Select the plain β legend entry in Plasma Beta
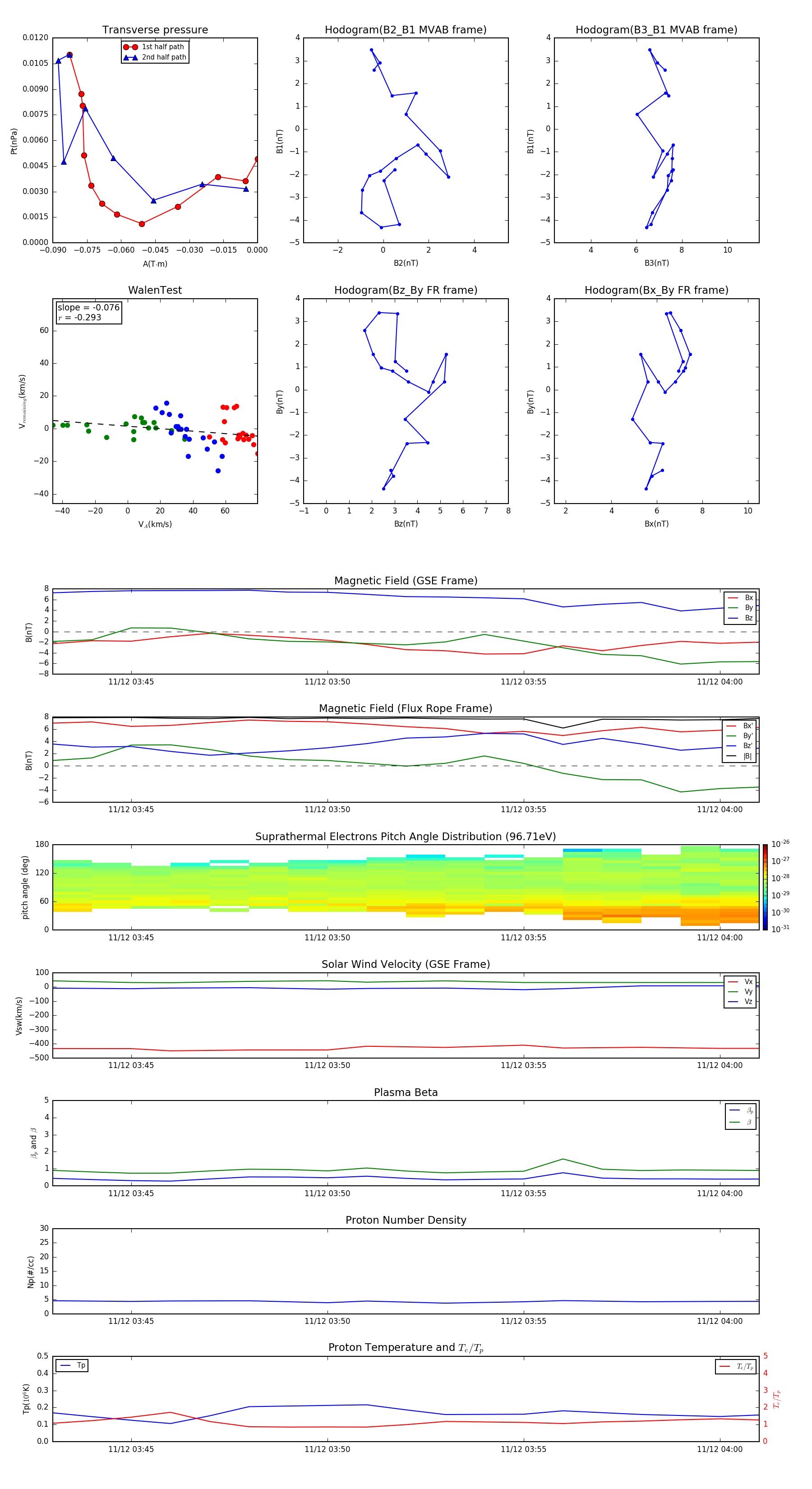The width and height of the screenshot is (812, 1489). click(x=741, y=1122)
